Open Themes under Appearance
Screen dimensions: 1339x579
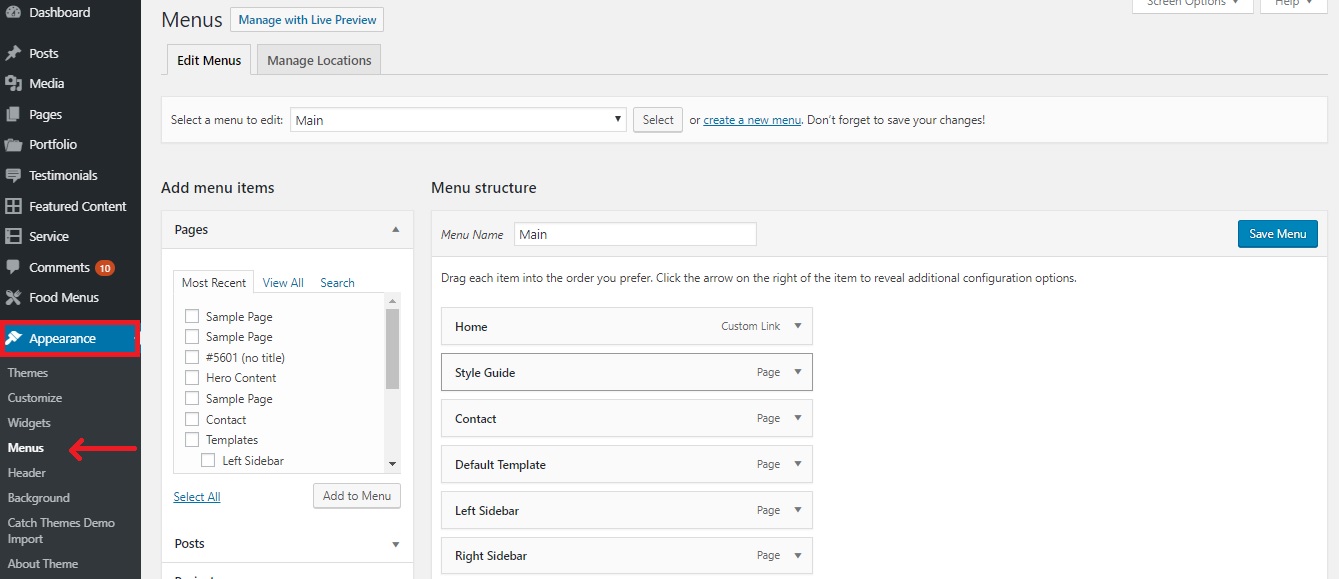point(28,373)
